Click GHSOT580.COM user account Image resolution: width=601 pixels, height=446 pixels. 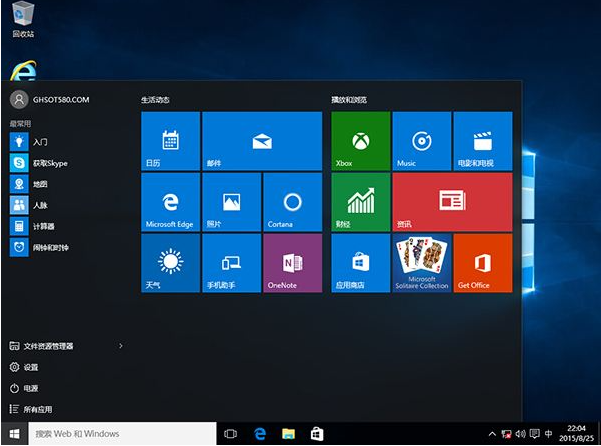[48, 99]
